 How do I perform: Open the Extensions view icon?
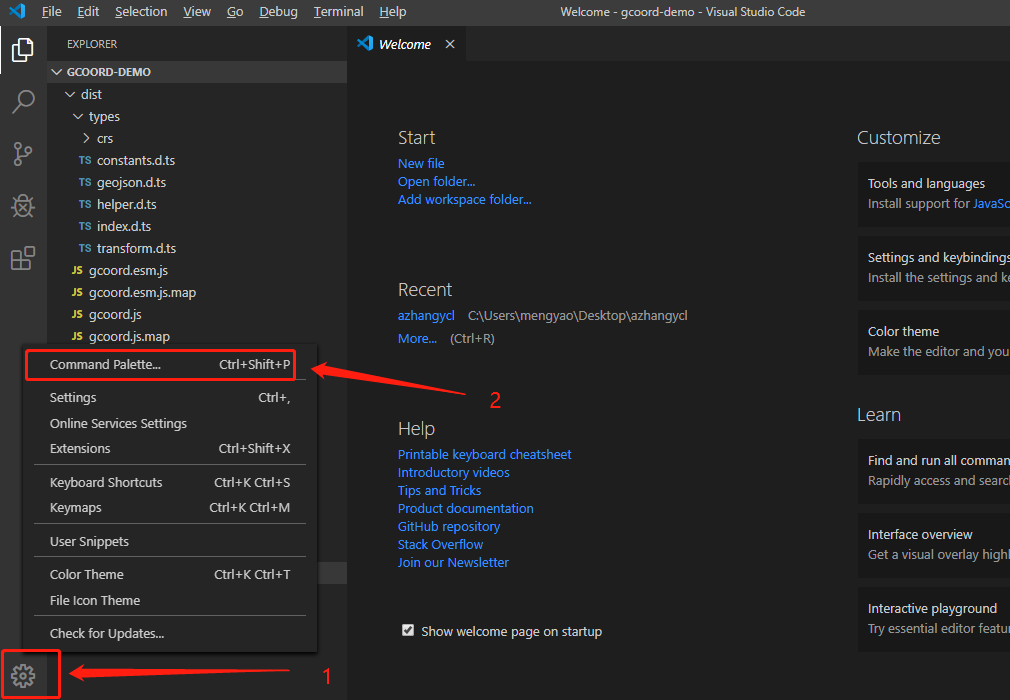tap(23, 258)
